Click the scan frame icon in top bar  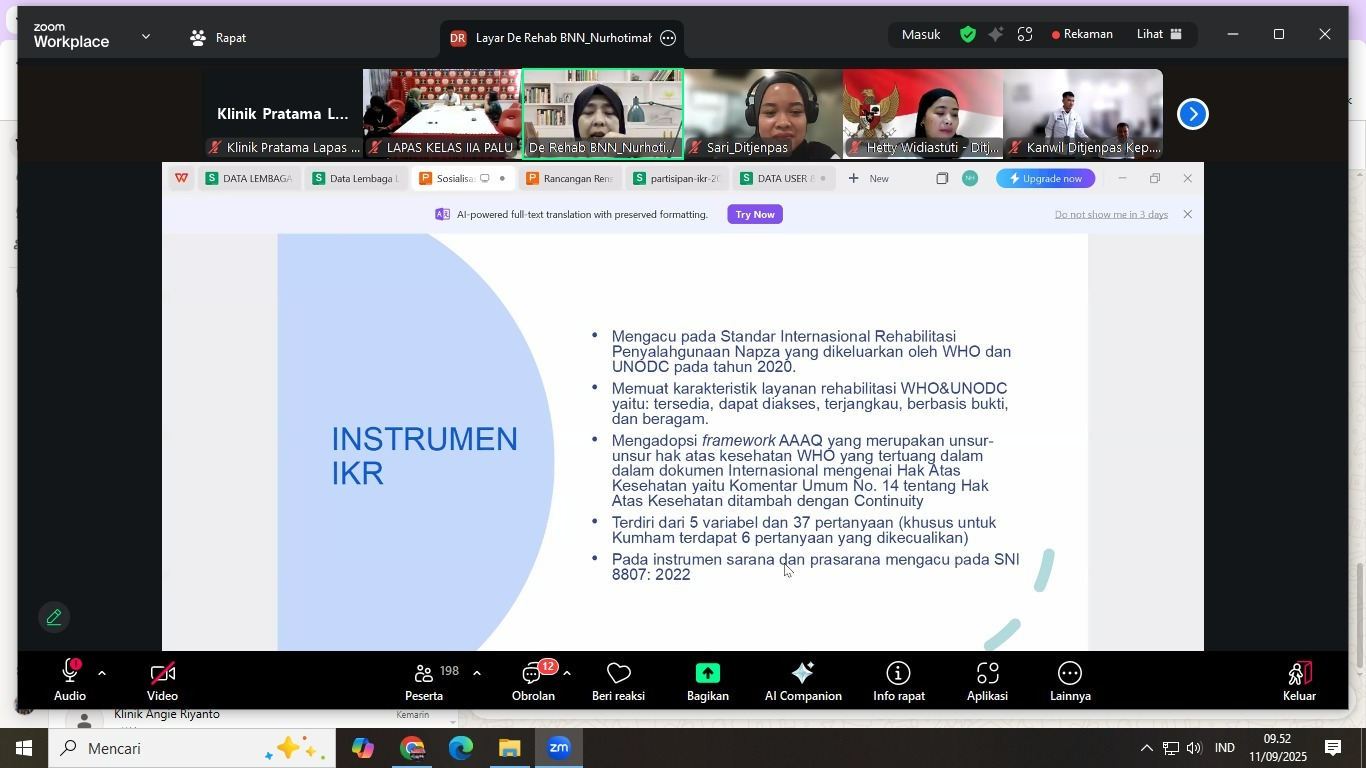coord(1025,35)
